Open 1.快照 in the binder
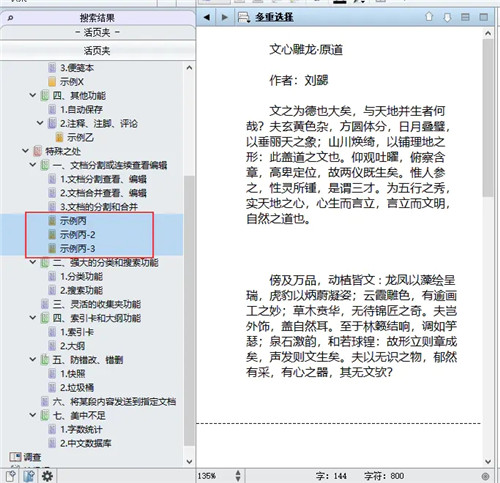500x483 pixels. point(73,373)
